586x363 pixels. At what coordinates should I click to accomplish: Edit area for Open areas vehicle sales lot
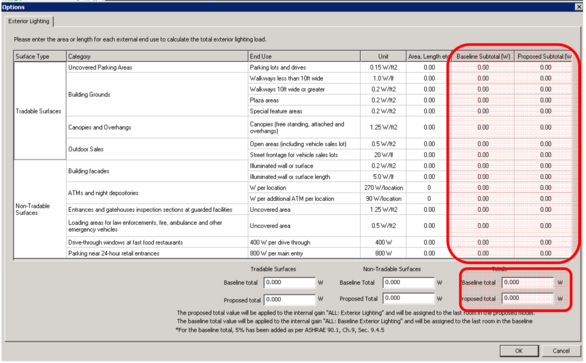pos(429,144)
